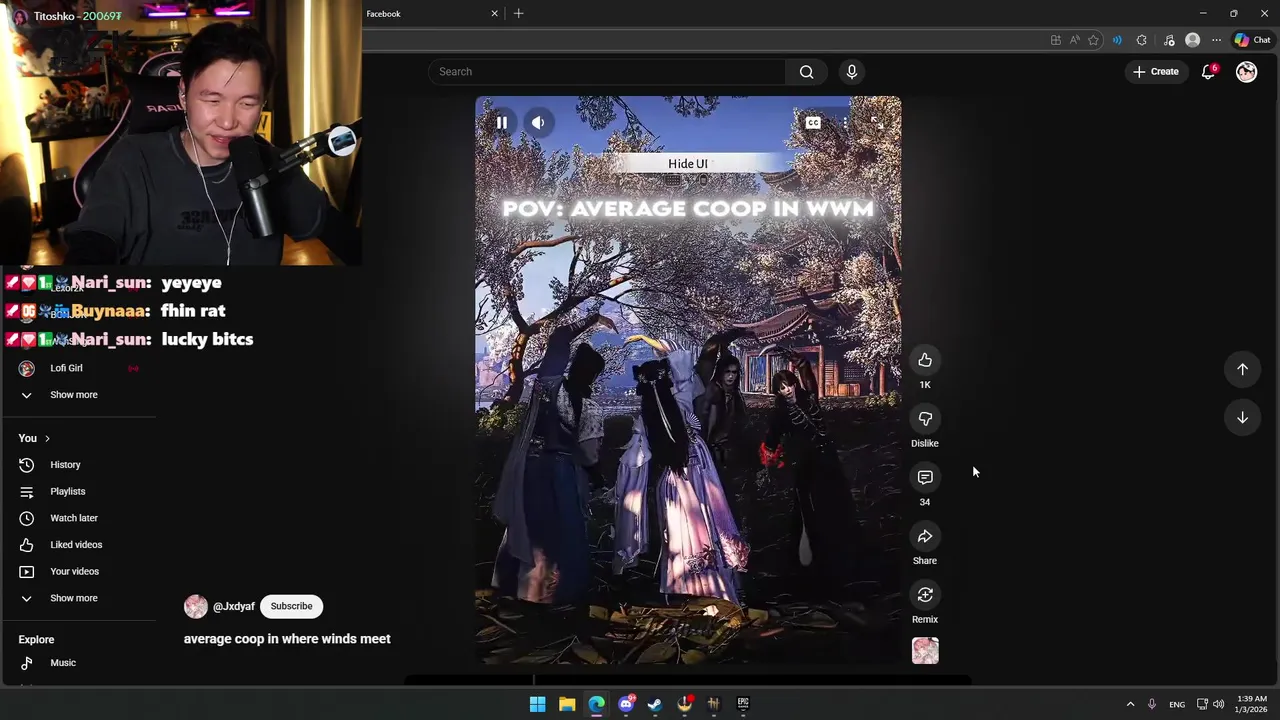Open the apps icon in address bar
Image resolution: width=1280 pixels, height=720 pixels.
pos(1055,40)
